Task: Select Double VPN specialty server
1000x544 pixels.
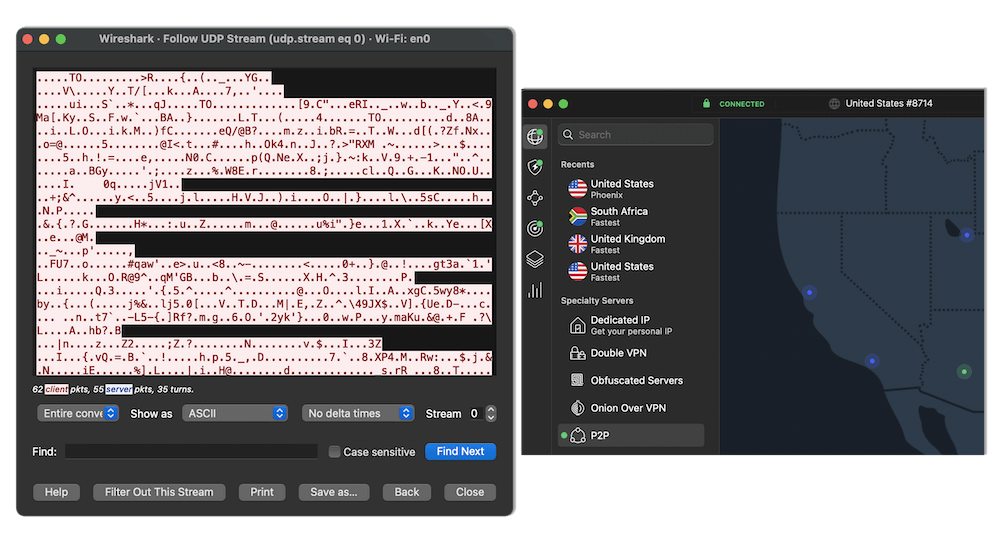Action: pyautogui.click(x=631, y=353)
